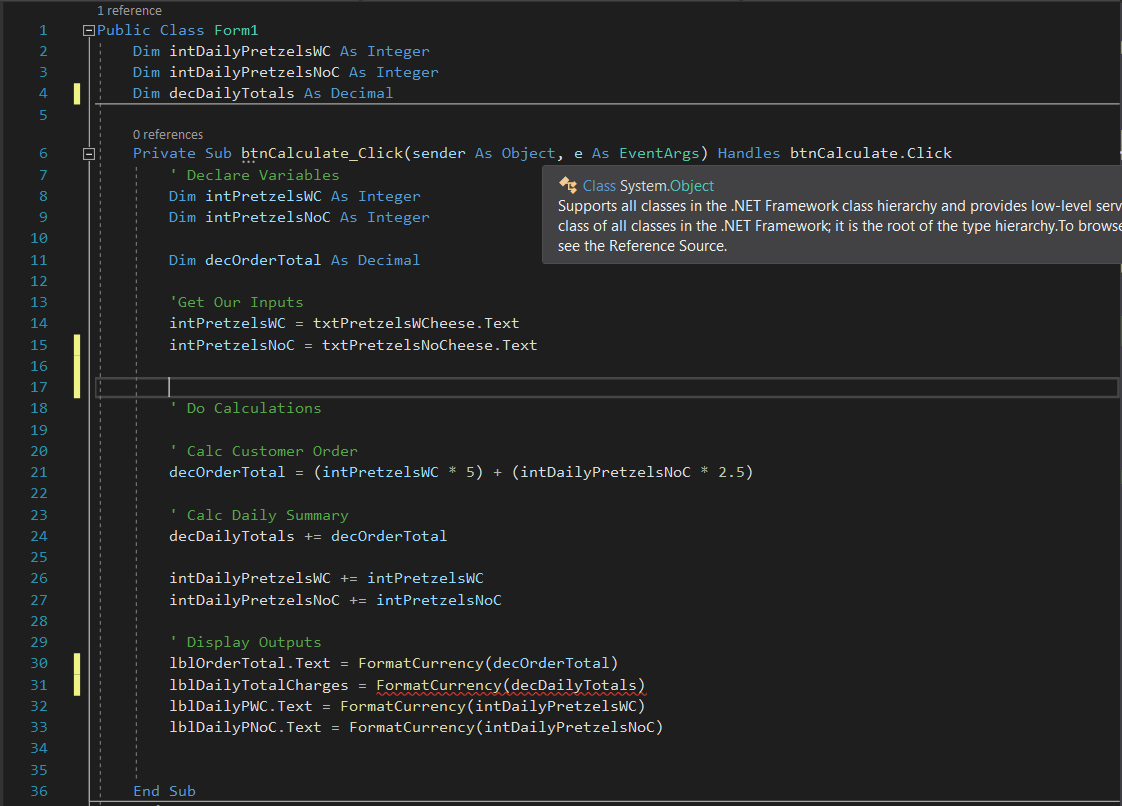Select the System.Object class icon in the tooltip
Screen dimensions: 1122x806
coord(570,186)
